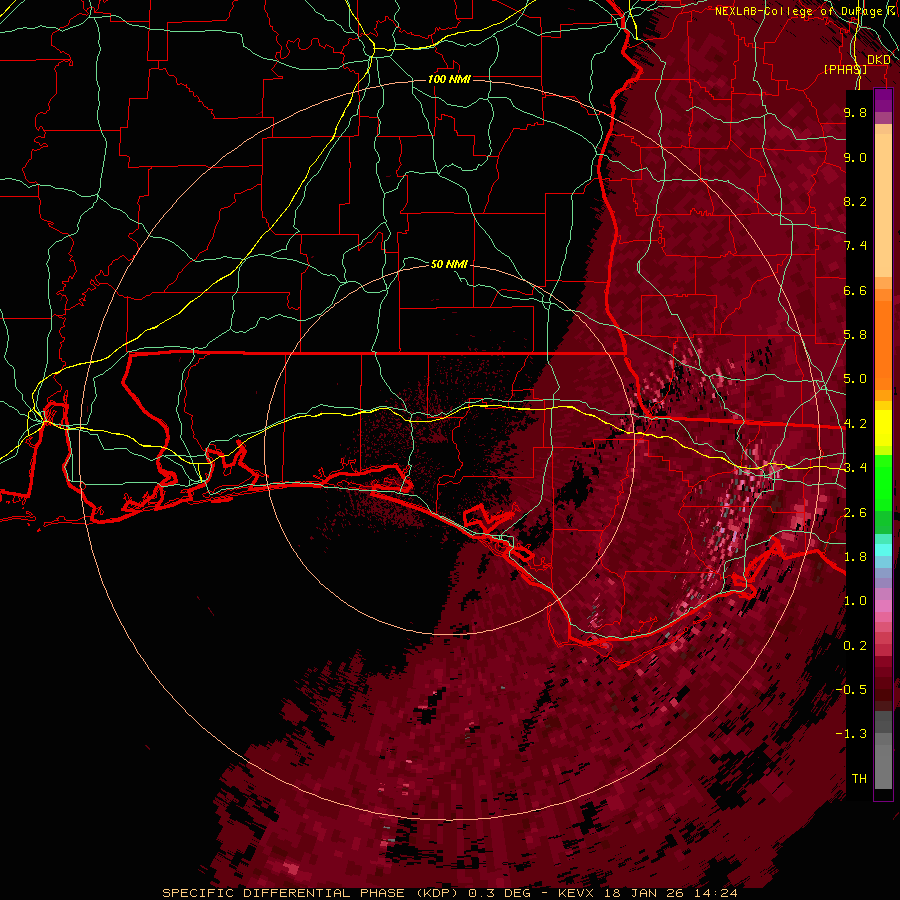The image size is (900, 900).
Task: Click the "KEVX" radar site identifier
Action: tap(576, 893)
